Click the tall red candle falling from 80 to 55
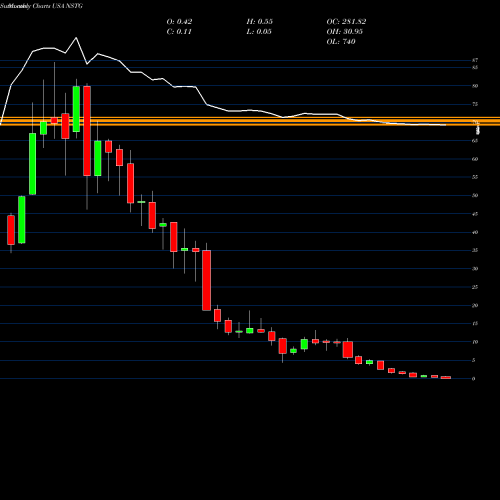Image resolution: width=500 pixels, height=500 pixels. [87, 131]
